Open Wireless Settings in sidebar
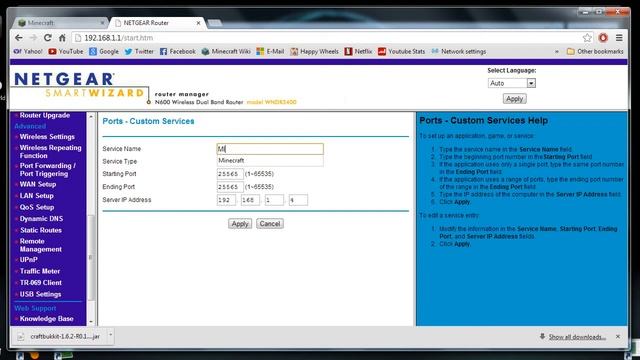This screenshot has height=360, width=640. 47,137
